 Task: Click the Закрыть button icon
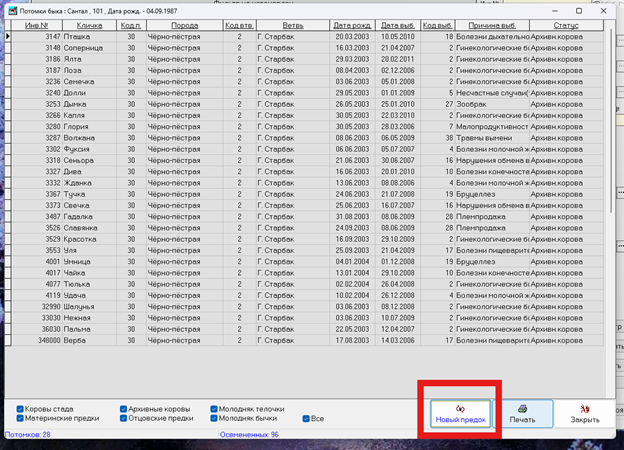(585, 409)
